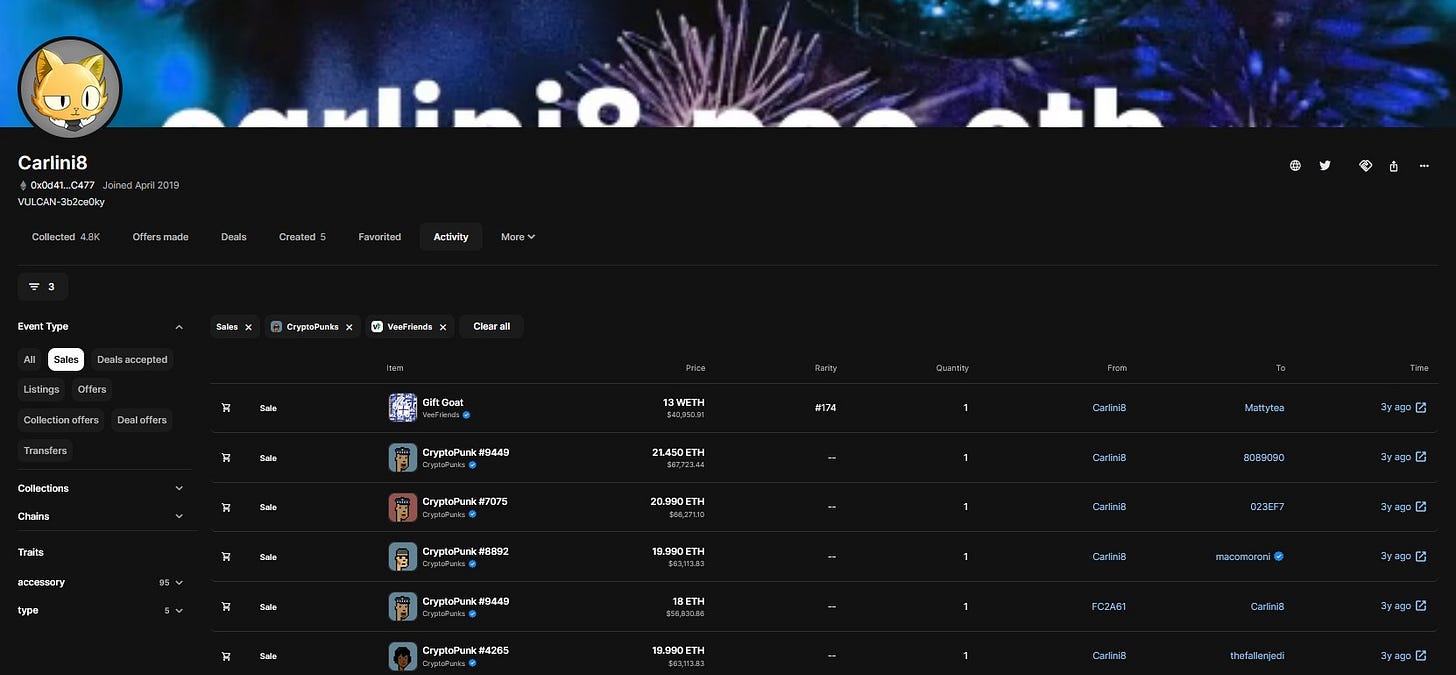Toggle the Collection offers event filter
The image size is (1456, 675).
(61, 420)
